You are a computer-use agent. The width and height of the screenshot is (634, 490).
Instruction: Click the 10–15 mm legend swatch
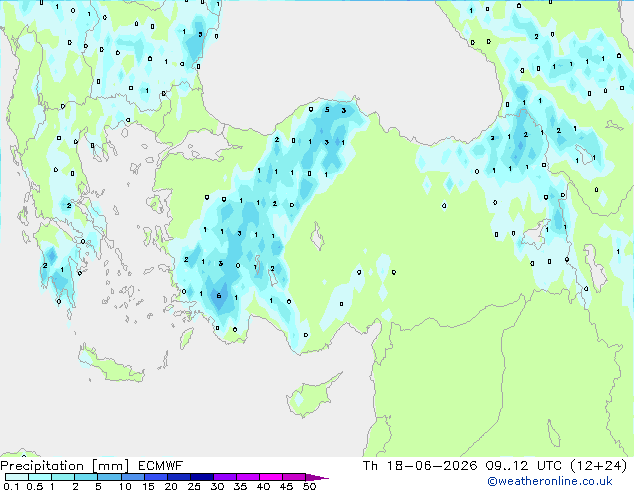pyautogui.click(x=132, y=477)
